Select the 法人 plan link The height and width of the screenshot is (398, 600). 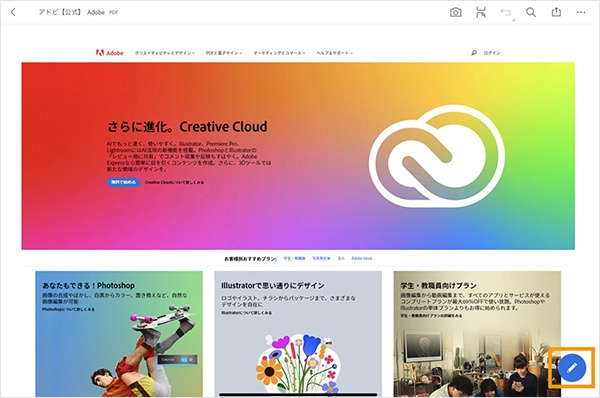[x=341, y=258]
